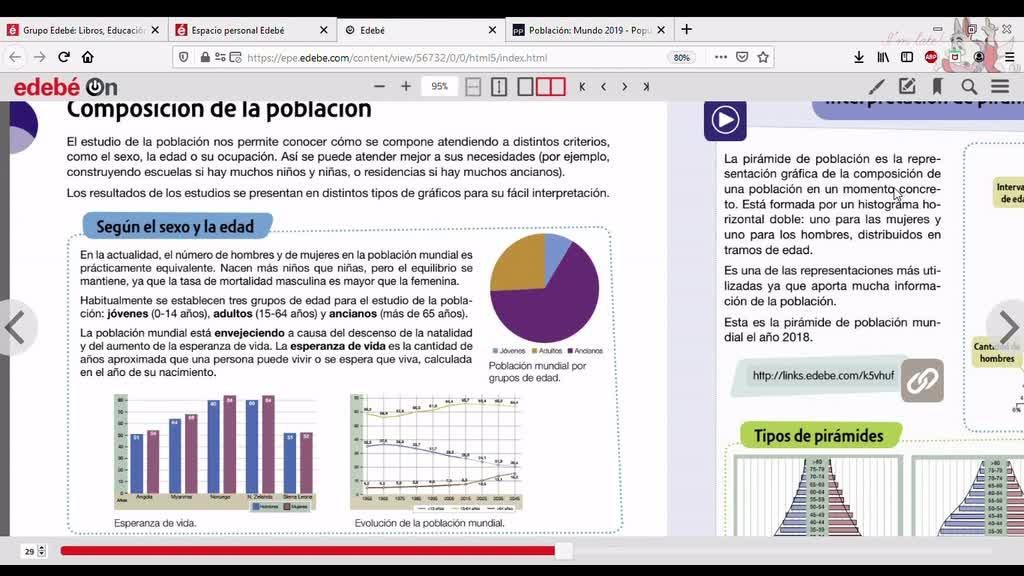1024x576 pixels.
Task: Turn to previous page with left arrow
Action: pyautogui.click(x=15, y=327)
